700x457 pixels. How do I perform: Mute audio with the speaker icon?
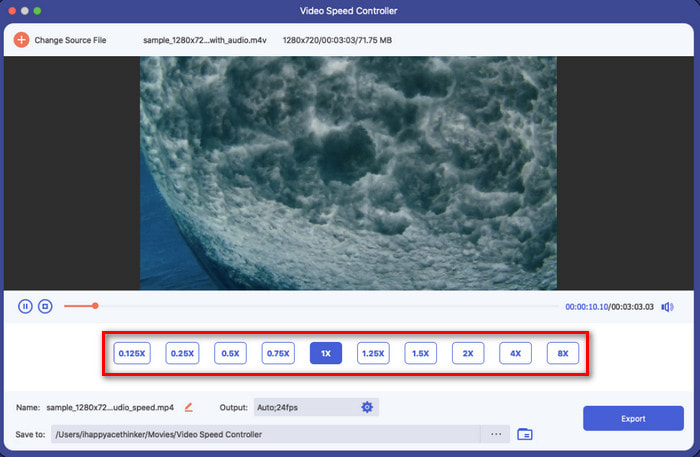pyautogui.click(x=667, y=307)
